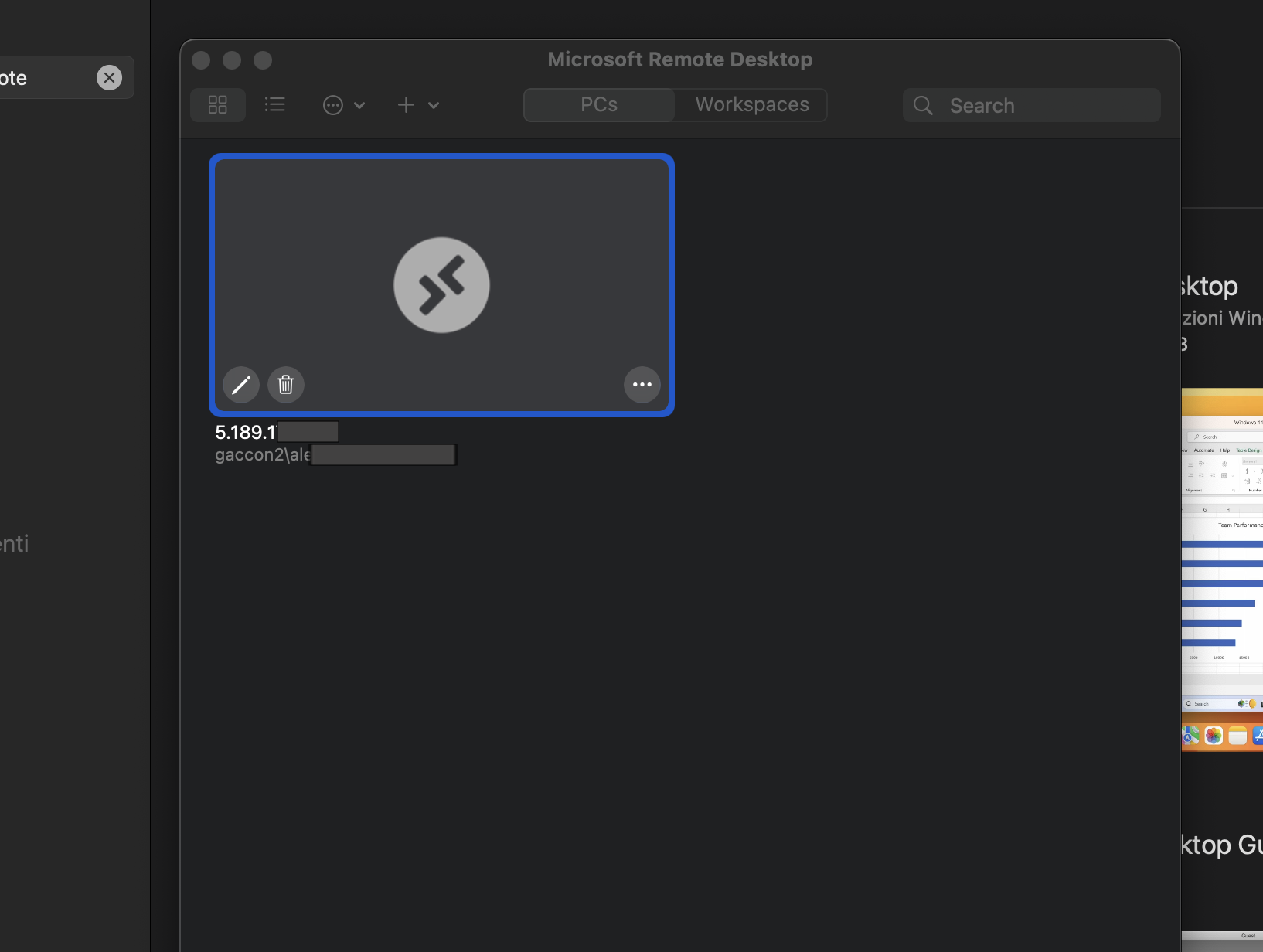The image size is (1263, 952).
Task: Close the Microsoft Remote Desktop window
Action: (x=201, y=60)
